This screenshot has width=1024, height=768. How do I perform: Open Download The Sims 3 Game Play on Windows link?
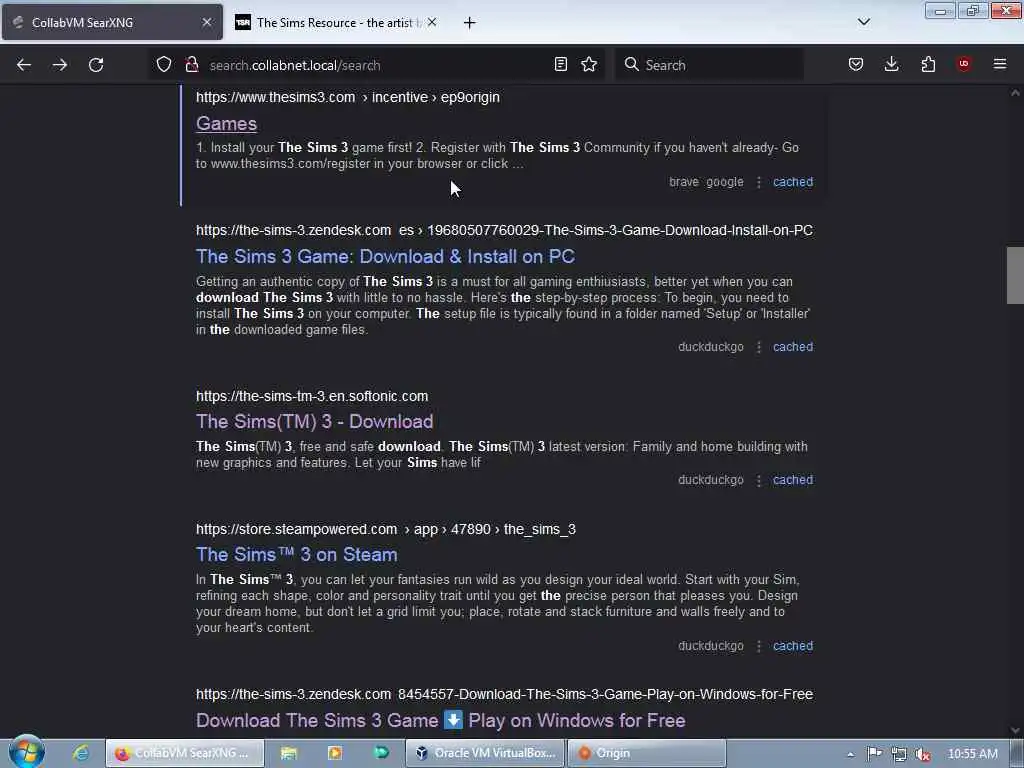(441, 720)
